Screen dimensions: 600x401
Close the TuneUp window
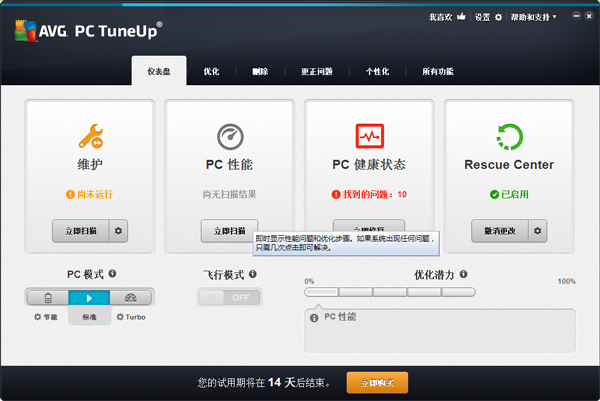tap(589, 16)
